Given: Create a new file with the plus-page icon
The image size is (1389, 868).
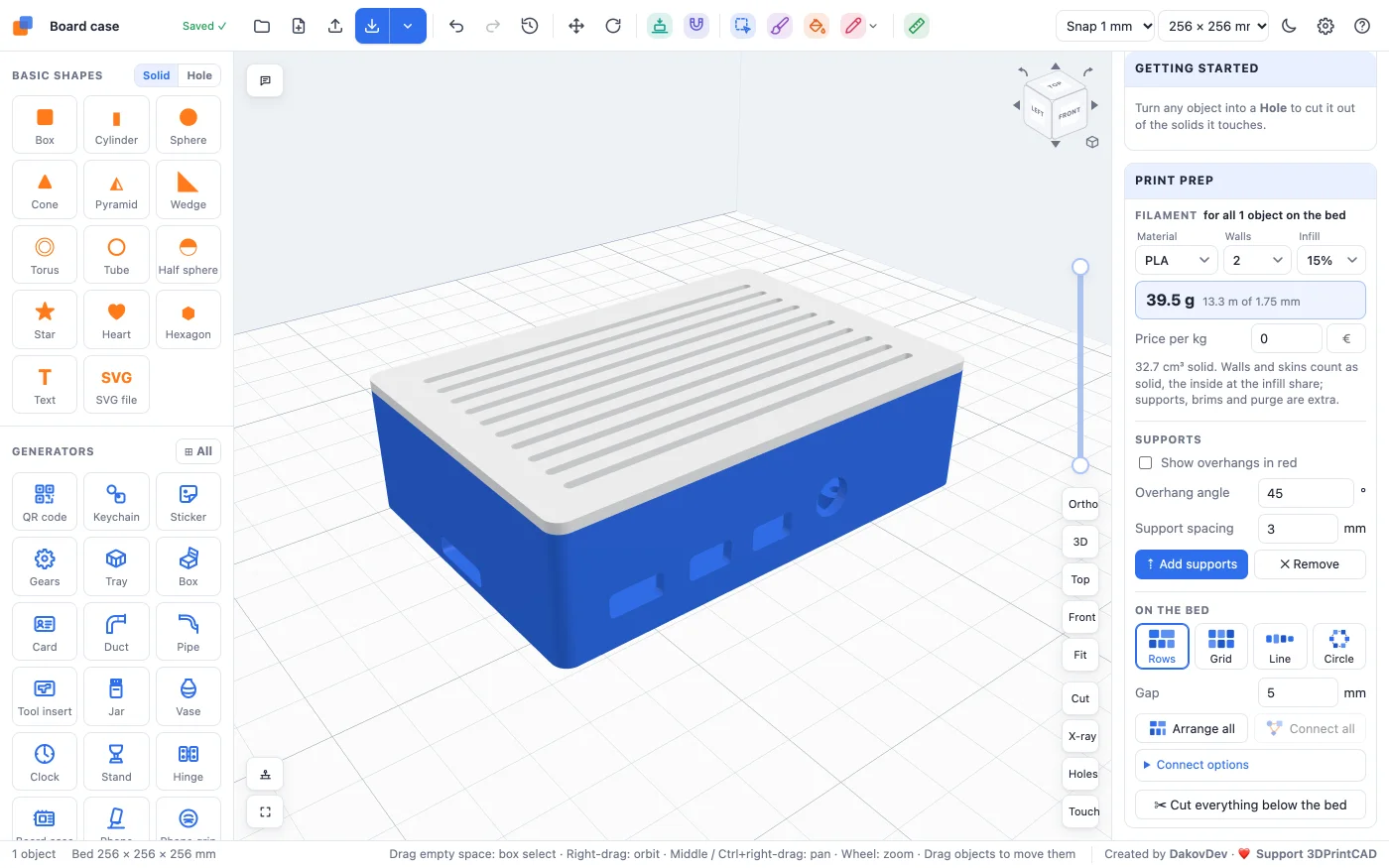Looking at the screenshot, I should [299, 26].
